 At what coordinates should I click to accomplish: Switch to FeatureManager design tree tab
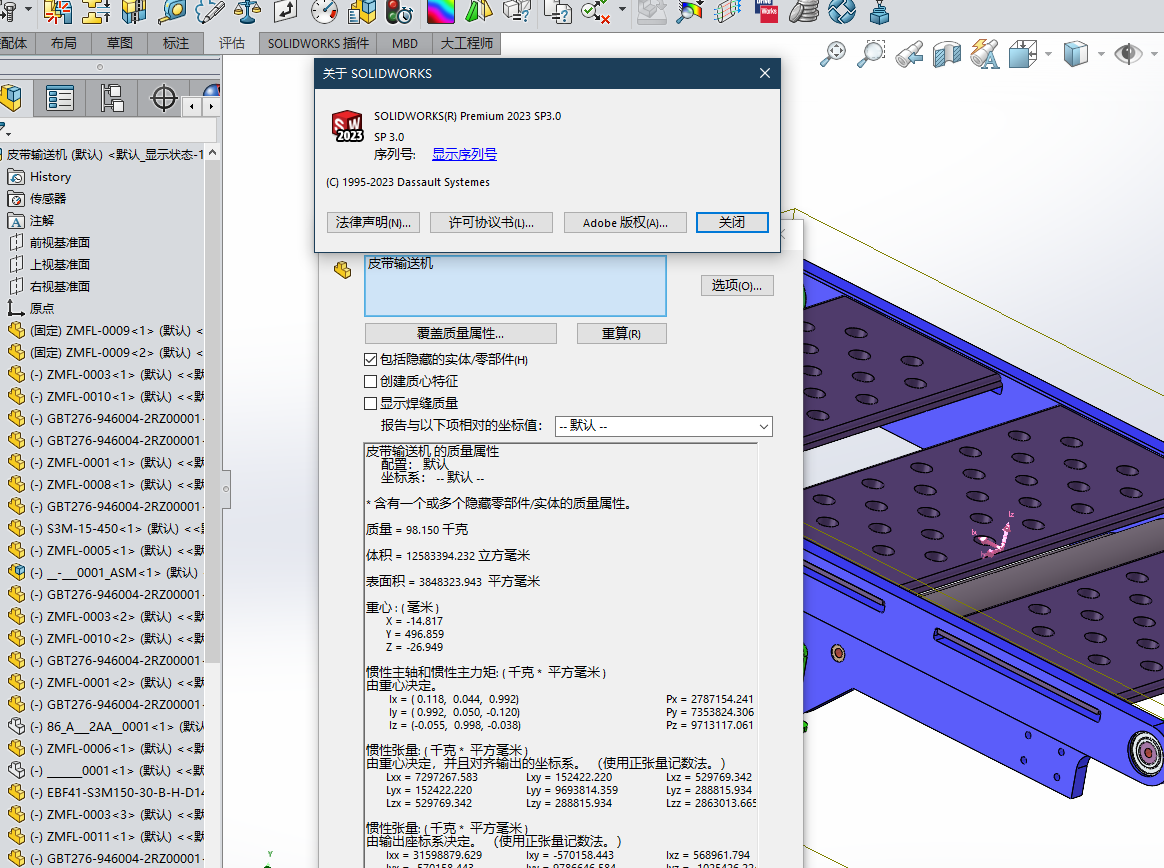coord(12,98)
